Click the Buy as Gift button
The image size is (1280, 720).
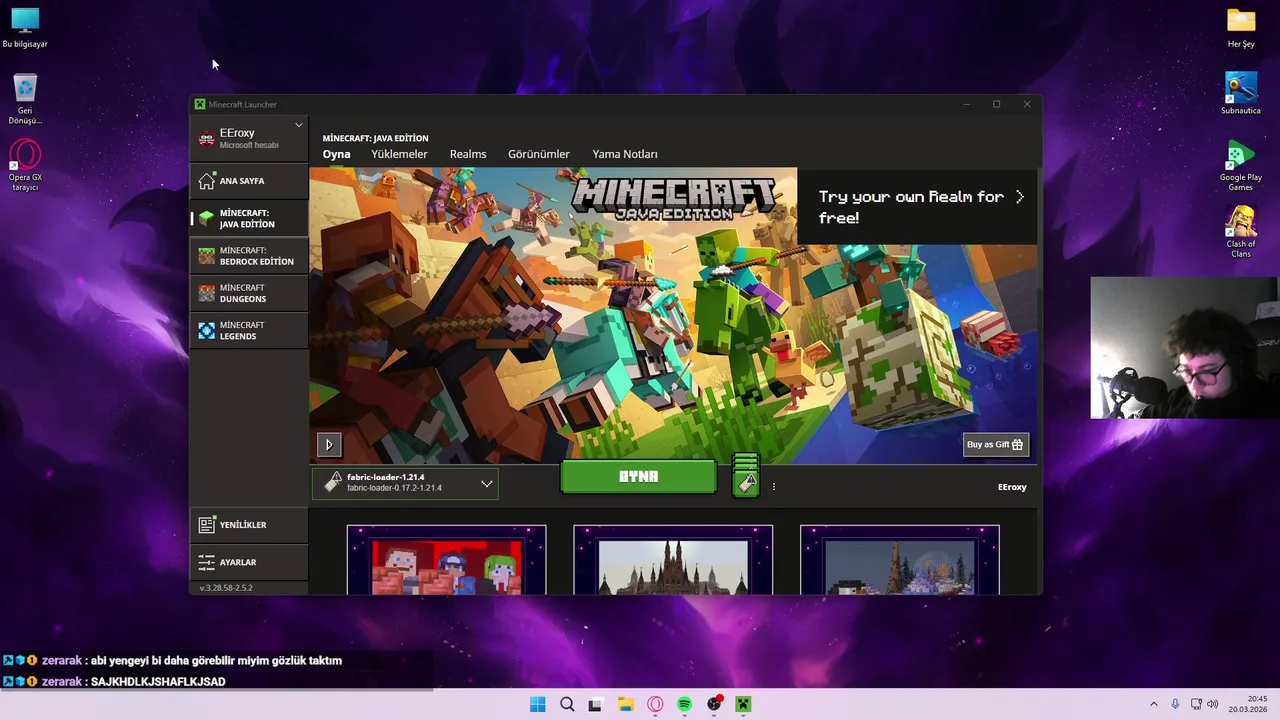tap(995, 445)
